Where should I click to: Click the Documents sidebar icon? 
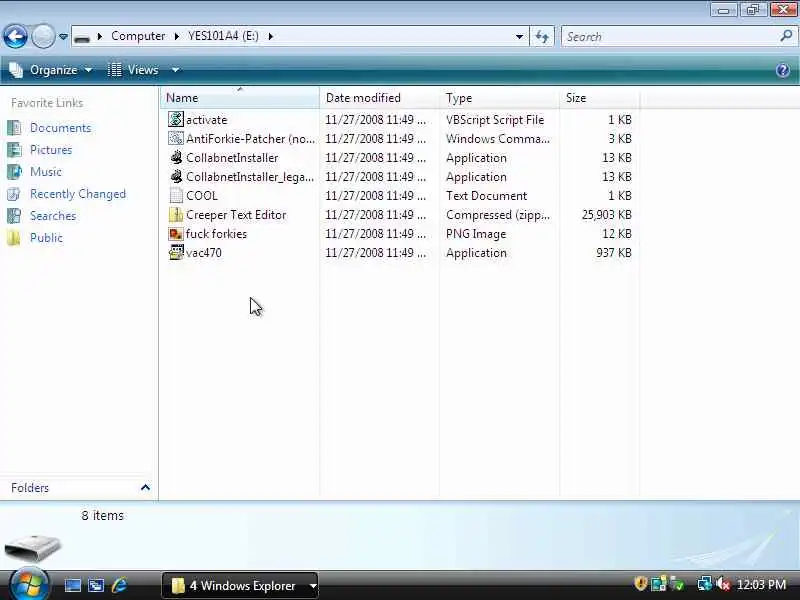click(14, 128)
